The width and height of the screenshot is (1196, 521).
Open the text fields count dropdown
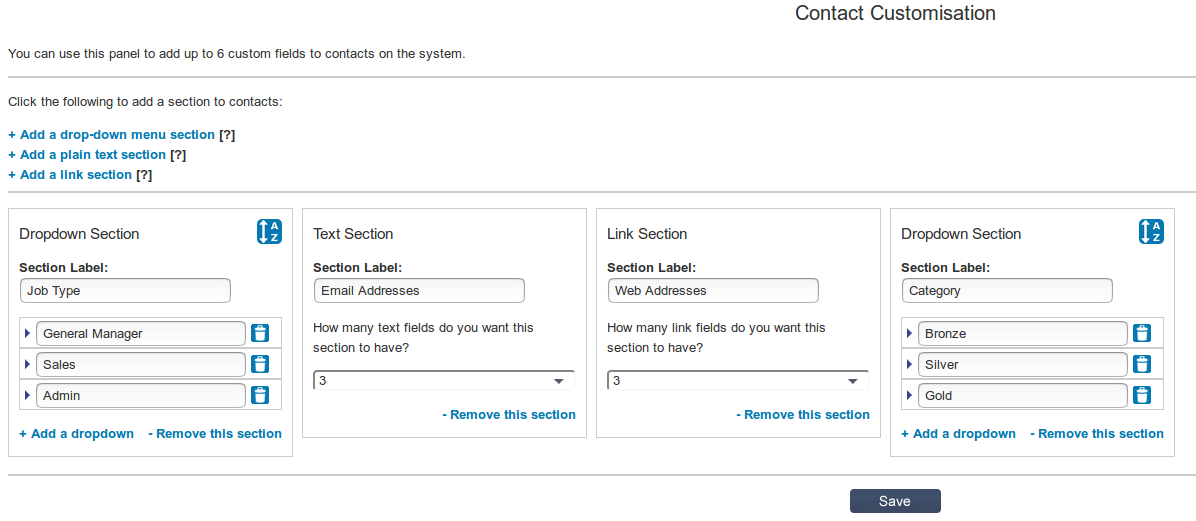tap(443, 381)
